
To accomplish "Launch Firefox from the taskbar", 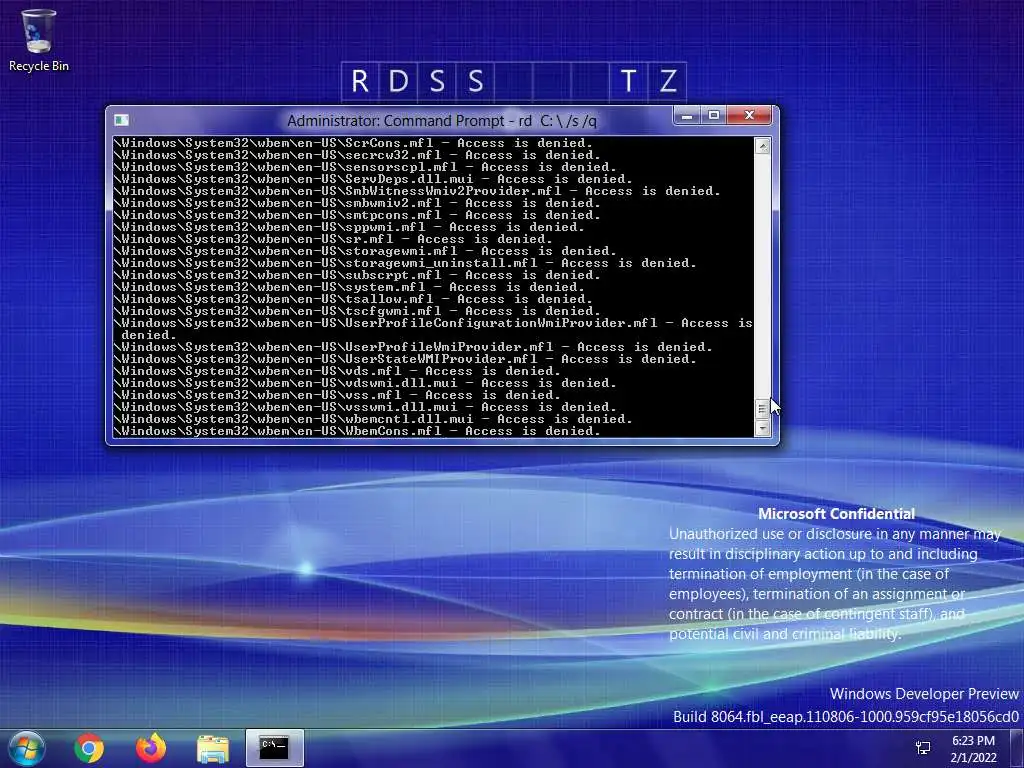I will [x=151, y=748].
